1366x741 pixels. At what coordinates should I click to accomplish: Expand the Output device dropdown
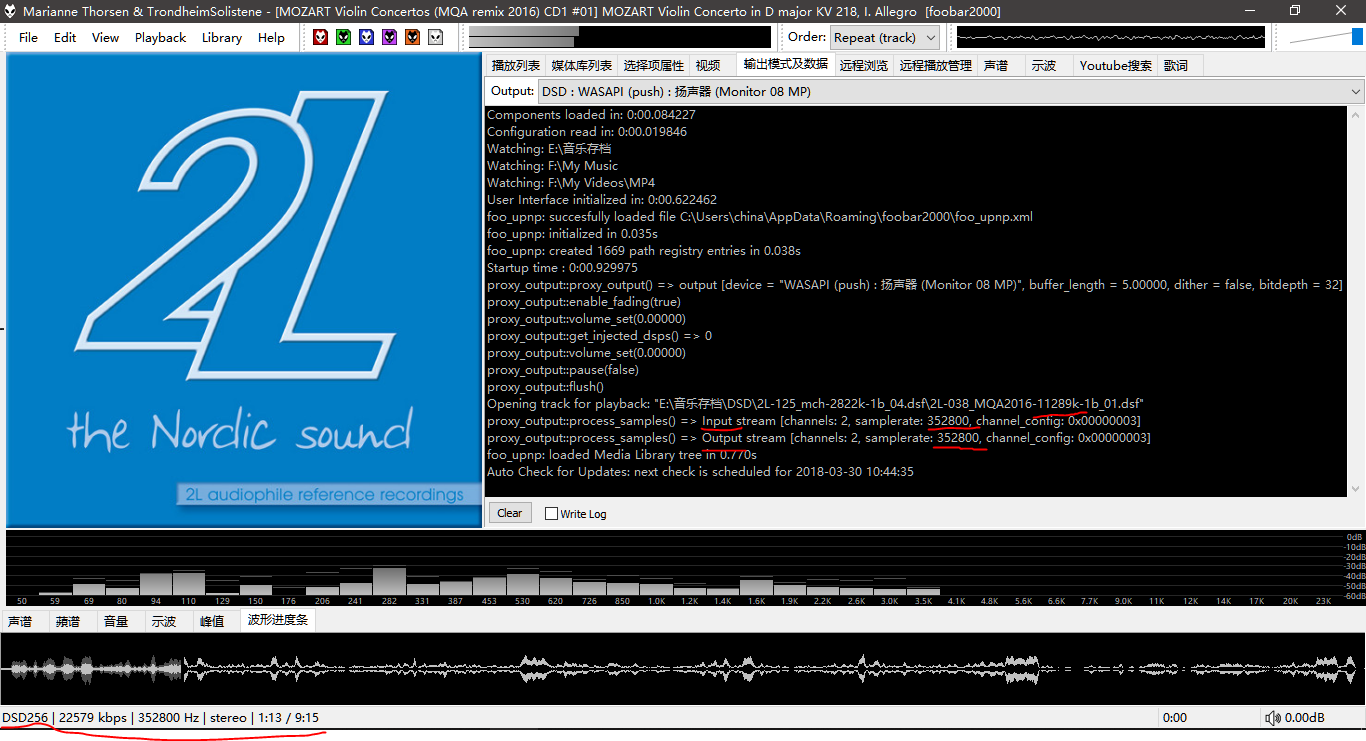[x=950, y=91]
